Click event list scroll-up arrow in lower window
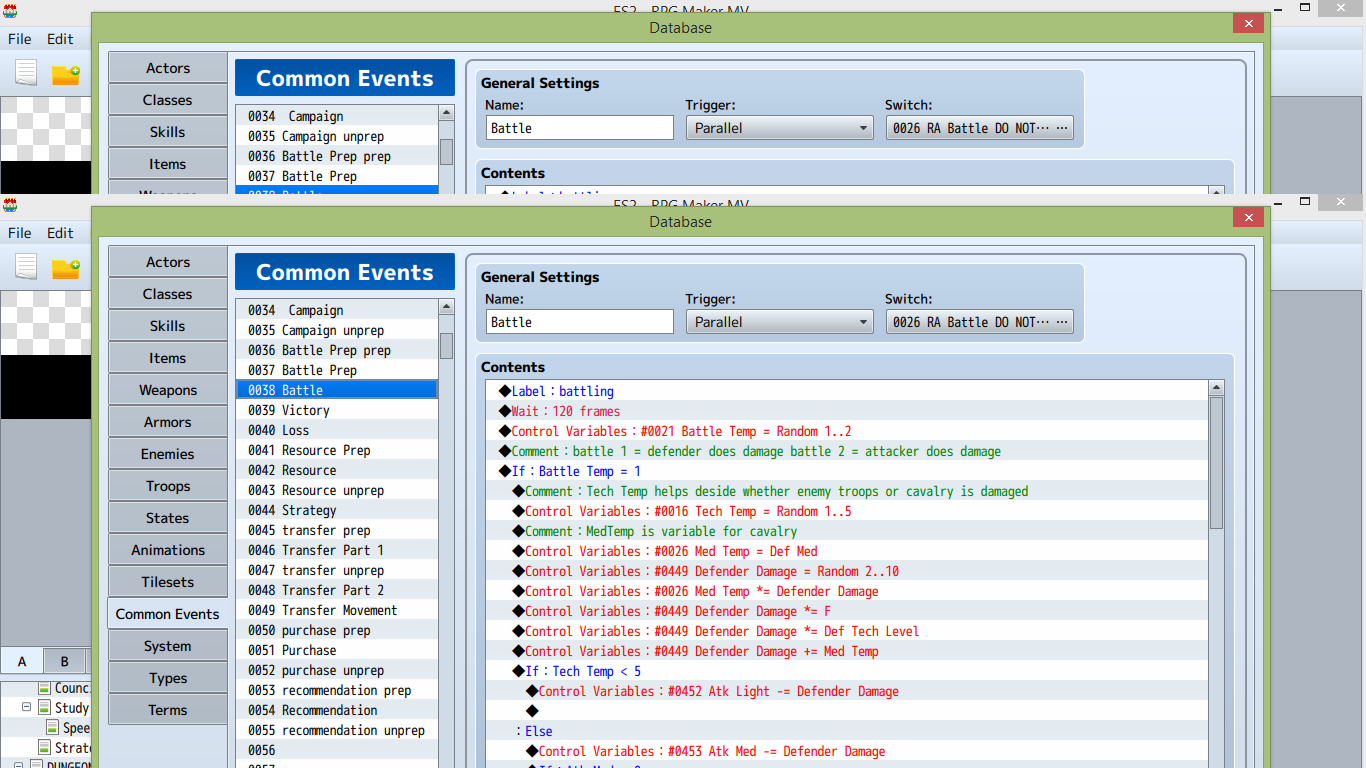 446,308
